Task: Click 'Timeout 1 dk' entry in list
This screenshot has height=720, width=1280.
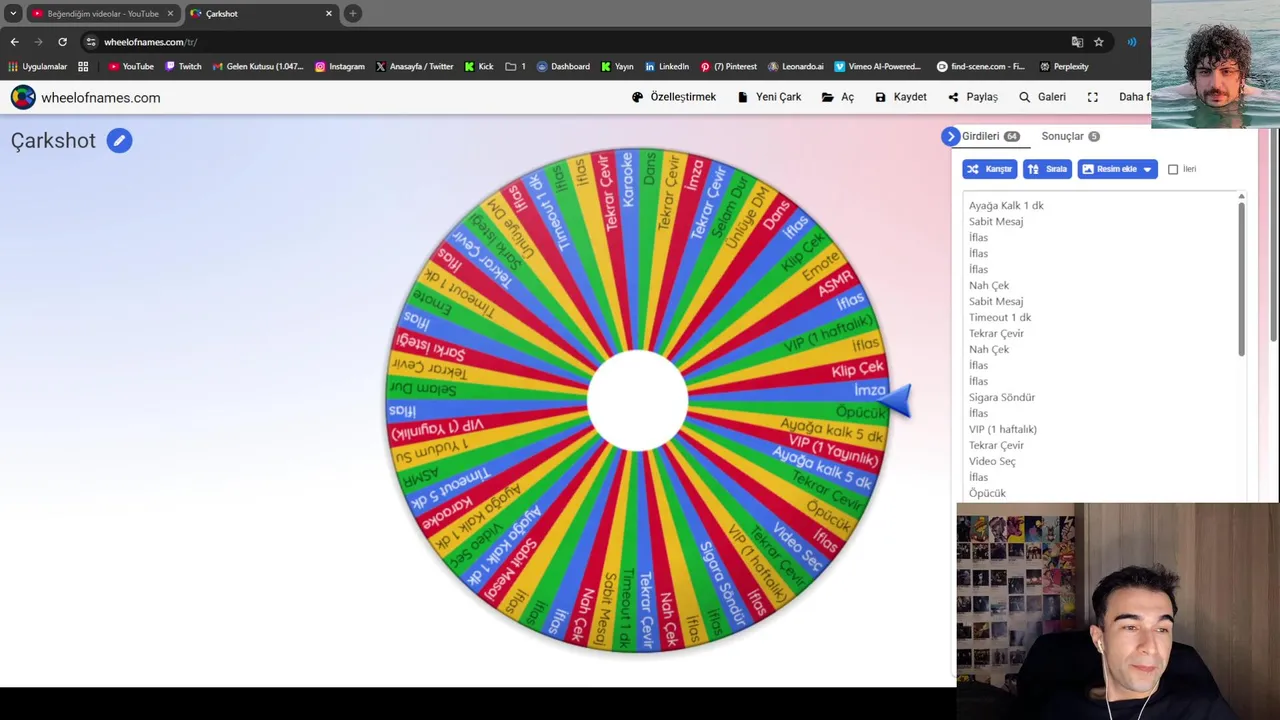Action: point(1000,317)
